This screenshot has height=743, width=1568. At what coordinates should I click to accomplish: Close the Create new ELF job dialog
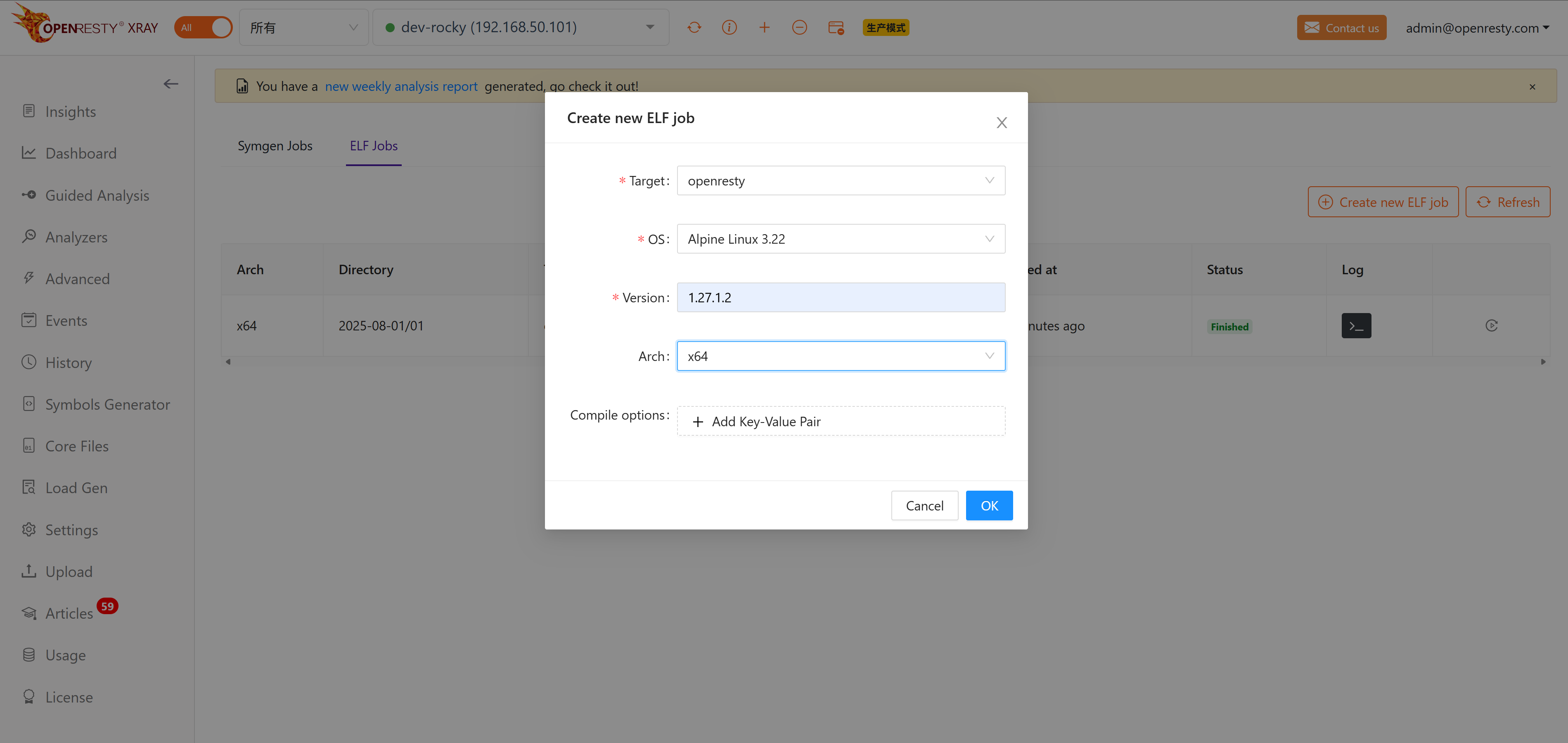click(1001, 122)
